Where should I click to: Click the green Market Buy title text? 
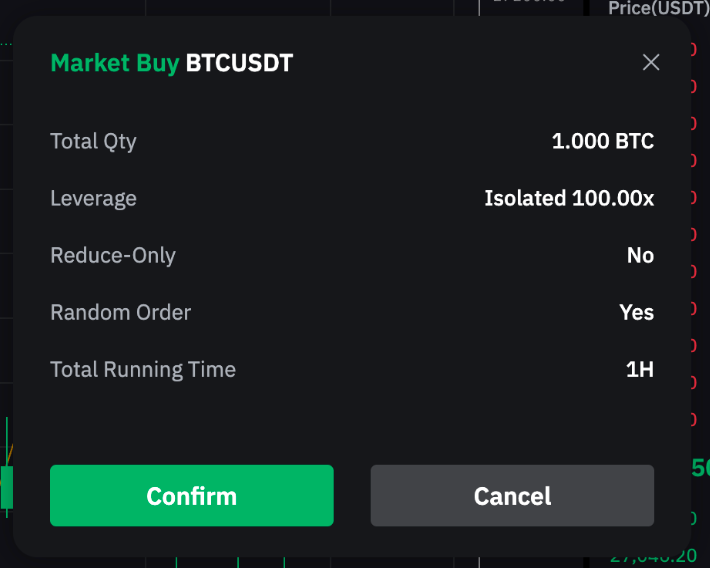[114, 63]
